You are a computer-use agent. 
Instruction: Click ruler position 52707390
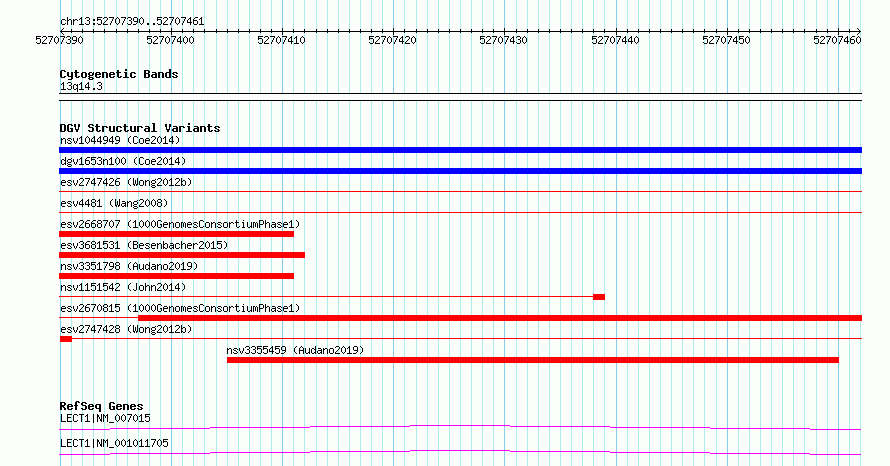click(59, 40)
